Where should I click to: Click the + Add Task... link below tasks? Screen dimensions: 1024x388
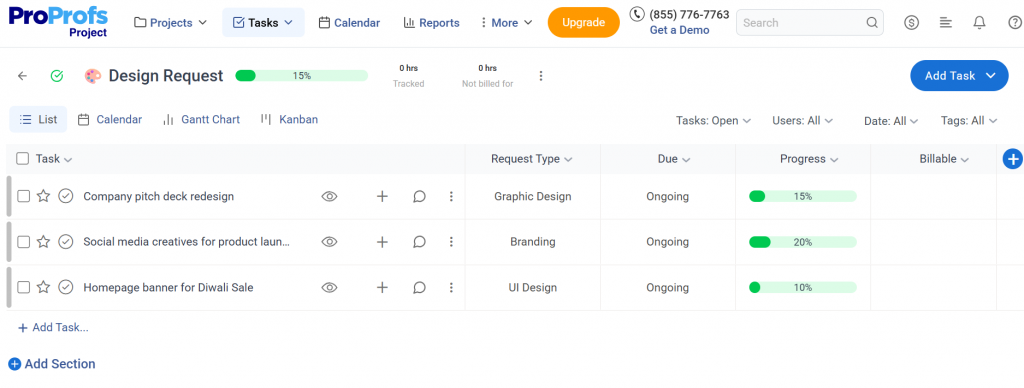(x=53, y=327)
